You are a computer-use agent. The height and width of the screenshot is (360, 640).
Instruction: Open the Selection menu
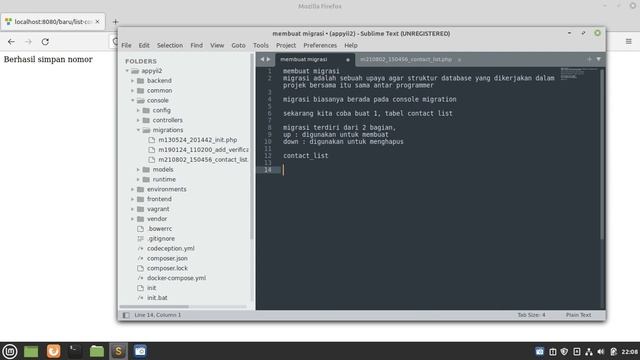(x=170, y=45)
